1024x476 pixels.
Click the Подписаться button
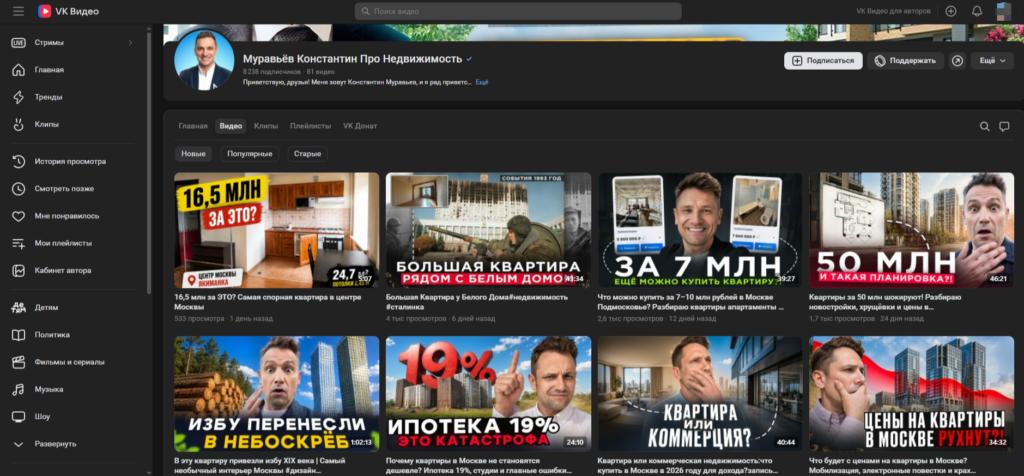[x=823, y=61]
